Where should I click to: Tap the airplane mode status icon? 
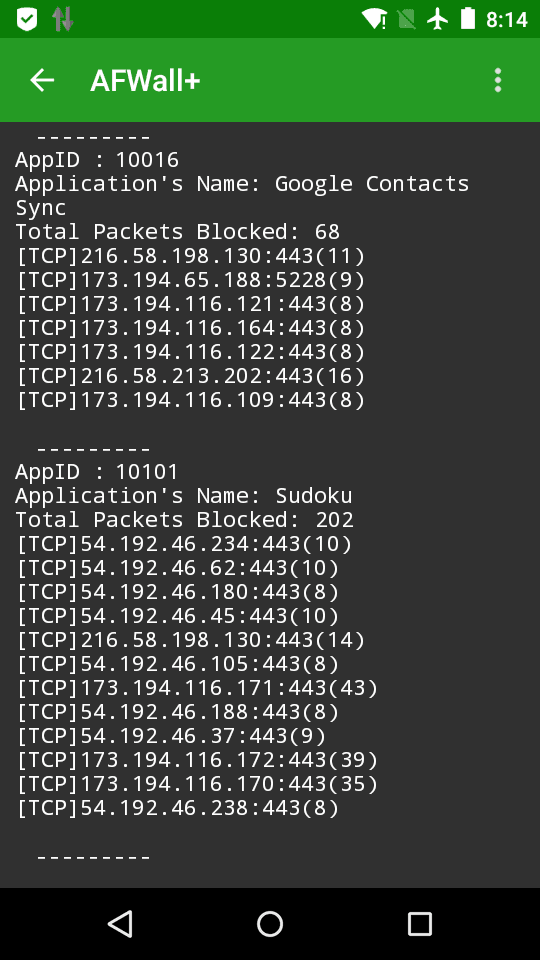pos(438,20)
